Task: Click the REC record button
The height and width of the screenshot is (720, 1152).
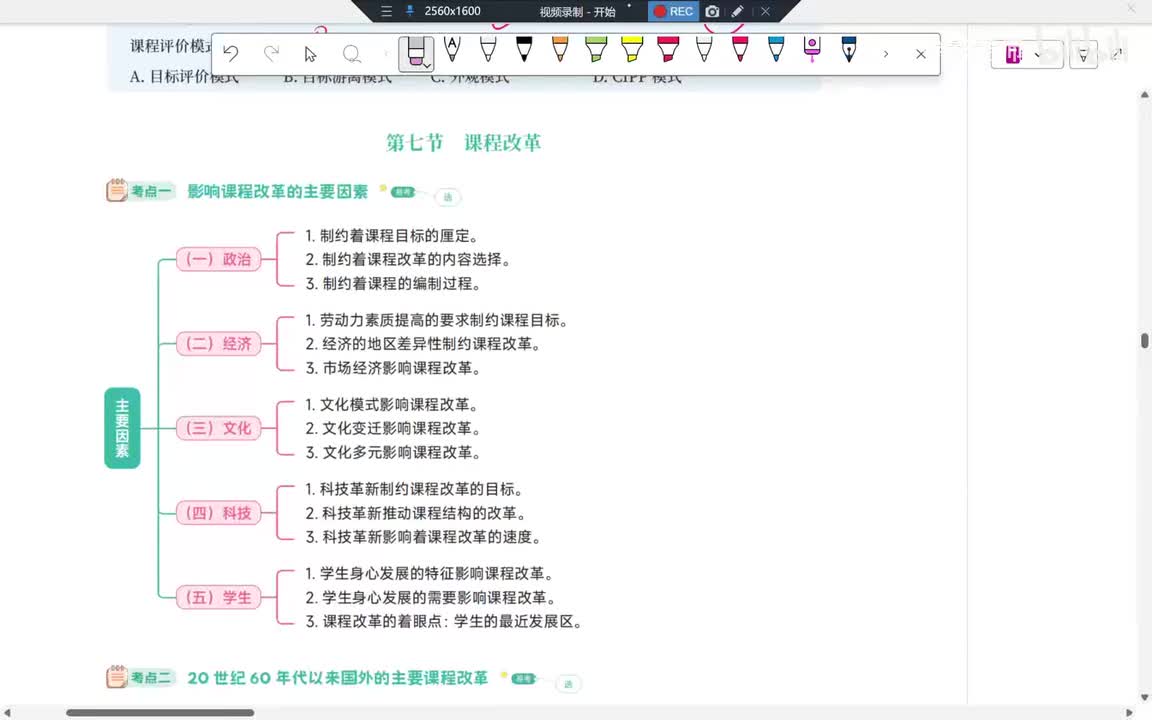Action: [674, 11]
